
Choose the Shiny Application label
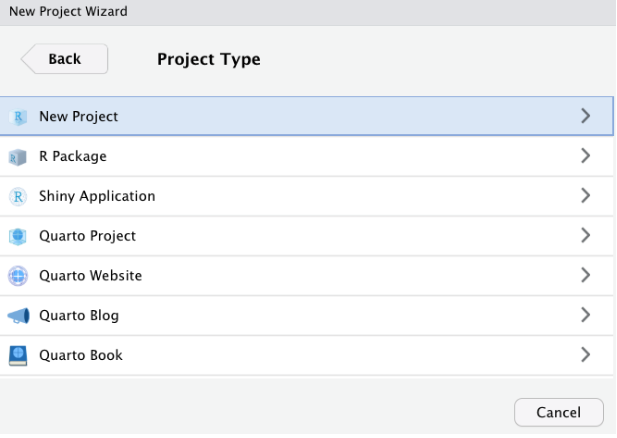(97, 196)
